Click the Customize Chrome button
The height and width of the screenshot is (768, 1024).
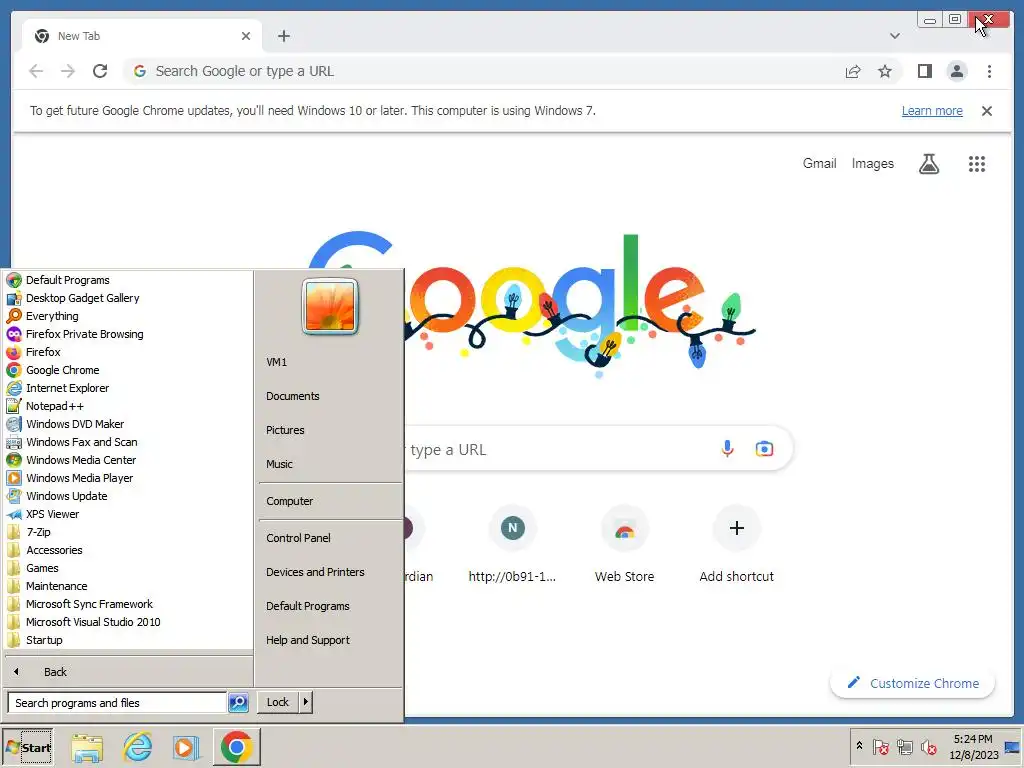[912, 683]
